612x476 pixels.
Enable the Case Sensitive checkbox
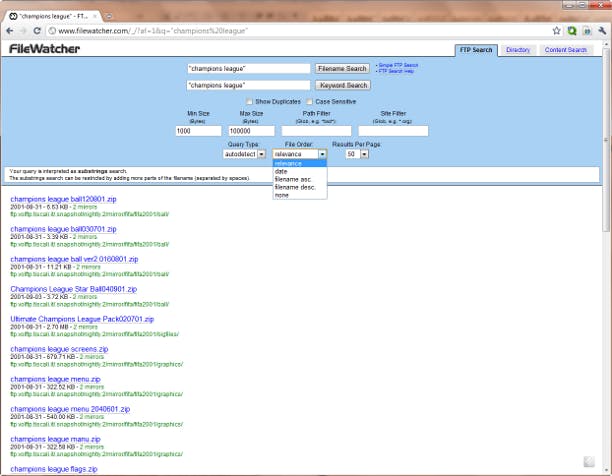(x=309, y=101)
